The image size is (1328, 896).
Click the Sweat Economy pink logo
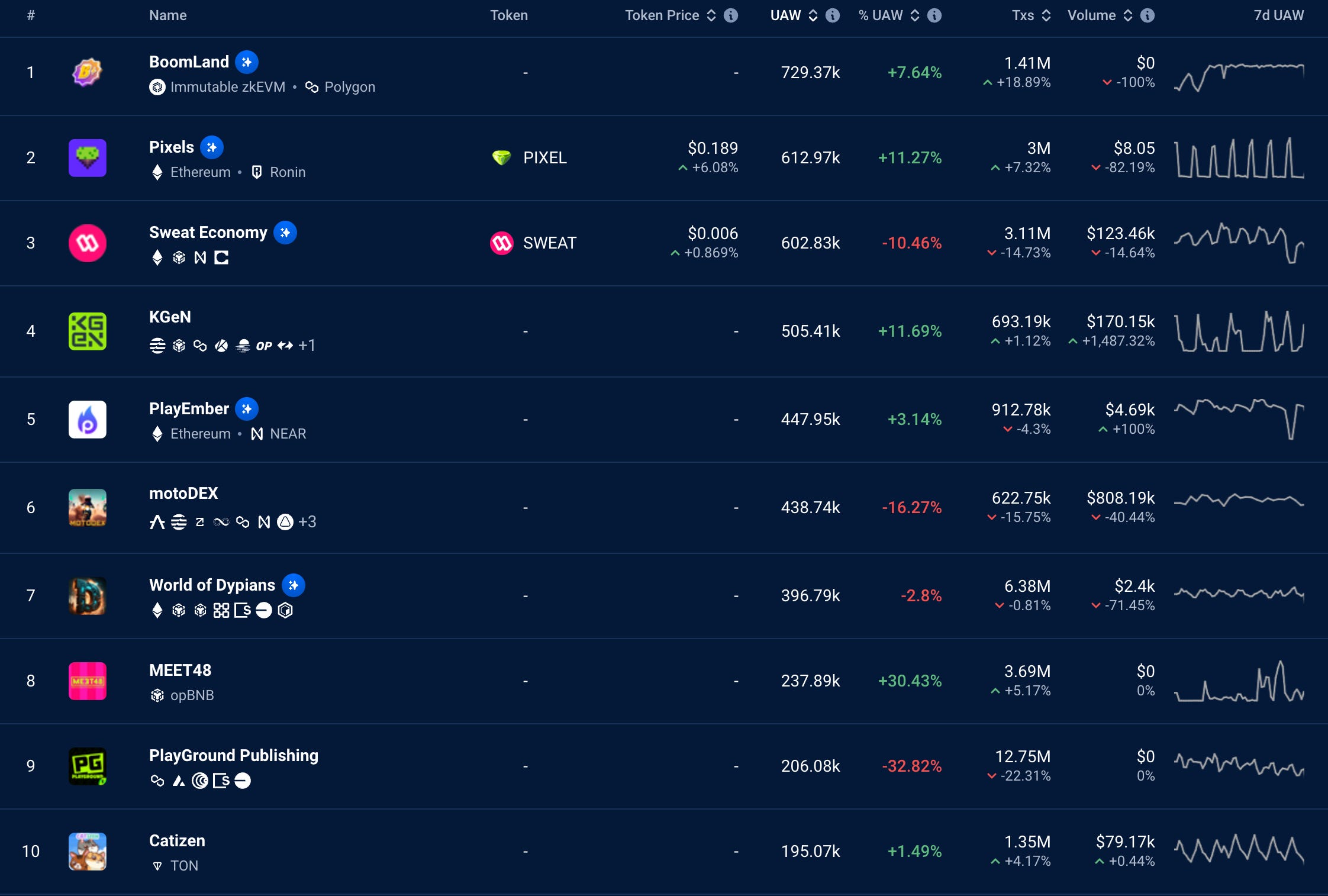(87, 243)
